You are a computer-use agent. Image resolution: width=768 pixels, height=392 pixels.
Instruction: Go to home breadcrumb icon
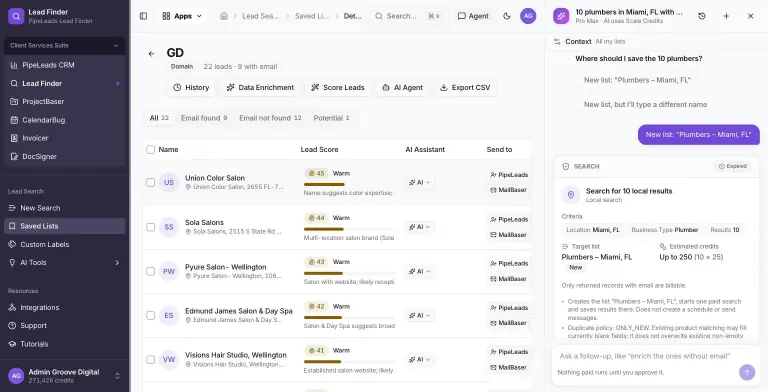[224, 16]
